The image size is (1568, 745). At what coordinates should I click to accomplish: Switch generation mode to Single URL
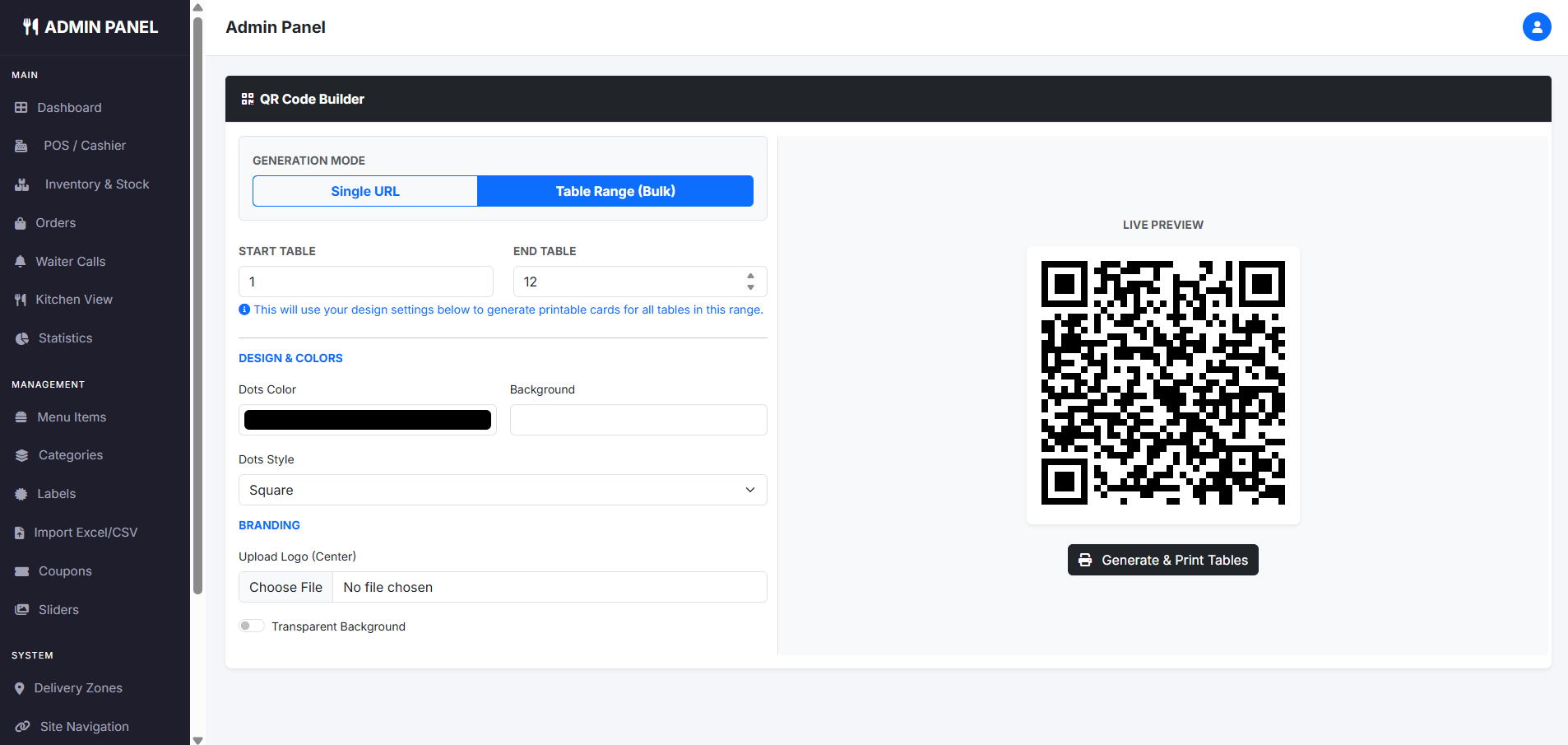[x=365, y=191]
